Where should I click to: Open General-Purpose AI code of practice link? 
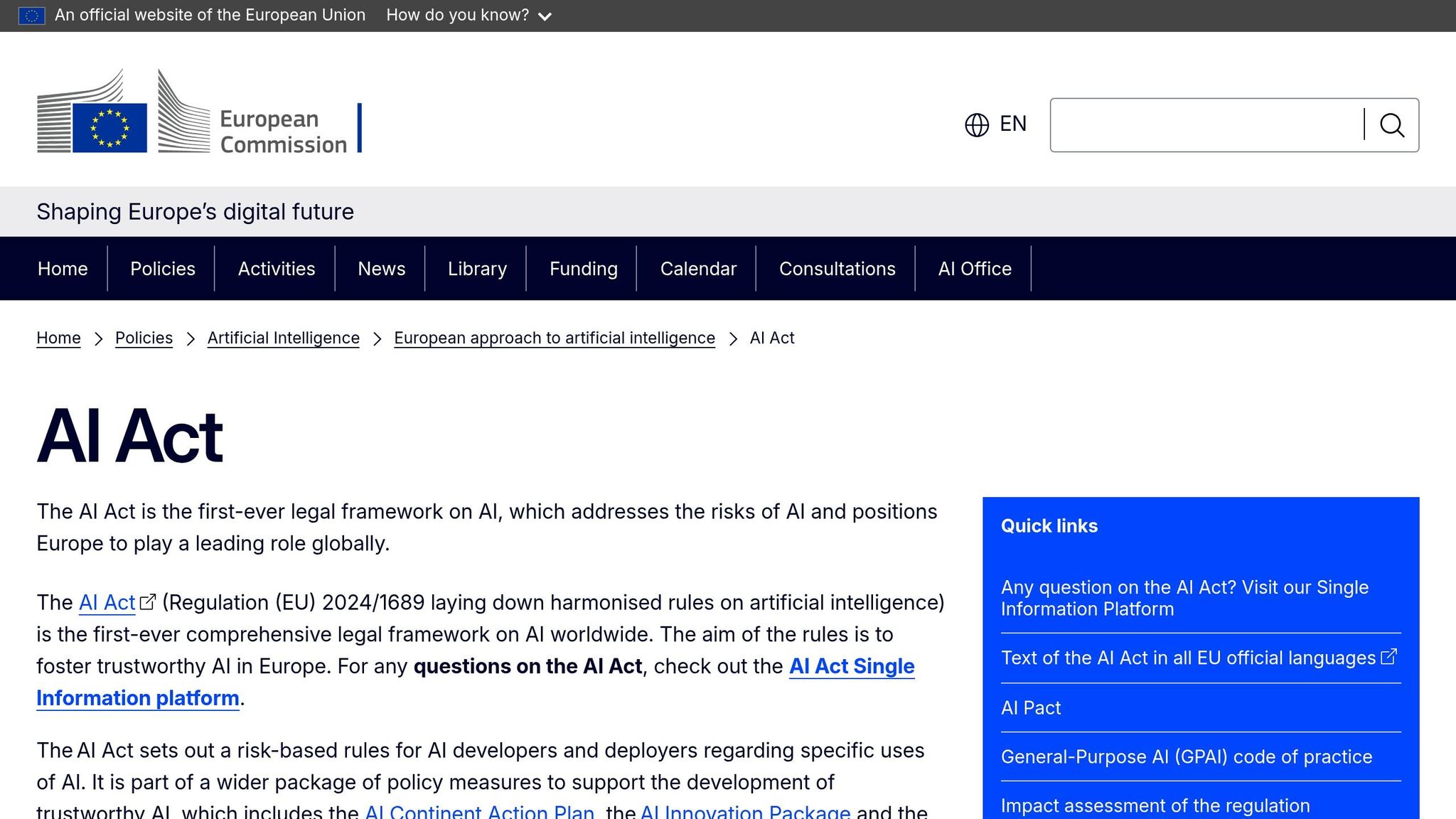click(x=1187, y=757)
